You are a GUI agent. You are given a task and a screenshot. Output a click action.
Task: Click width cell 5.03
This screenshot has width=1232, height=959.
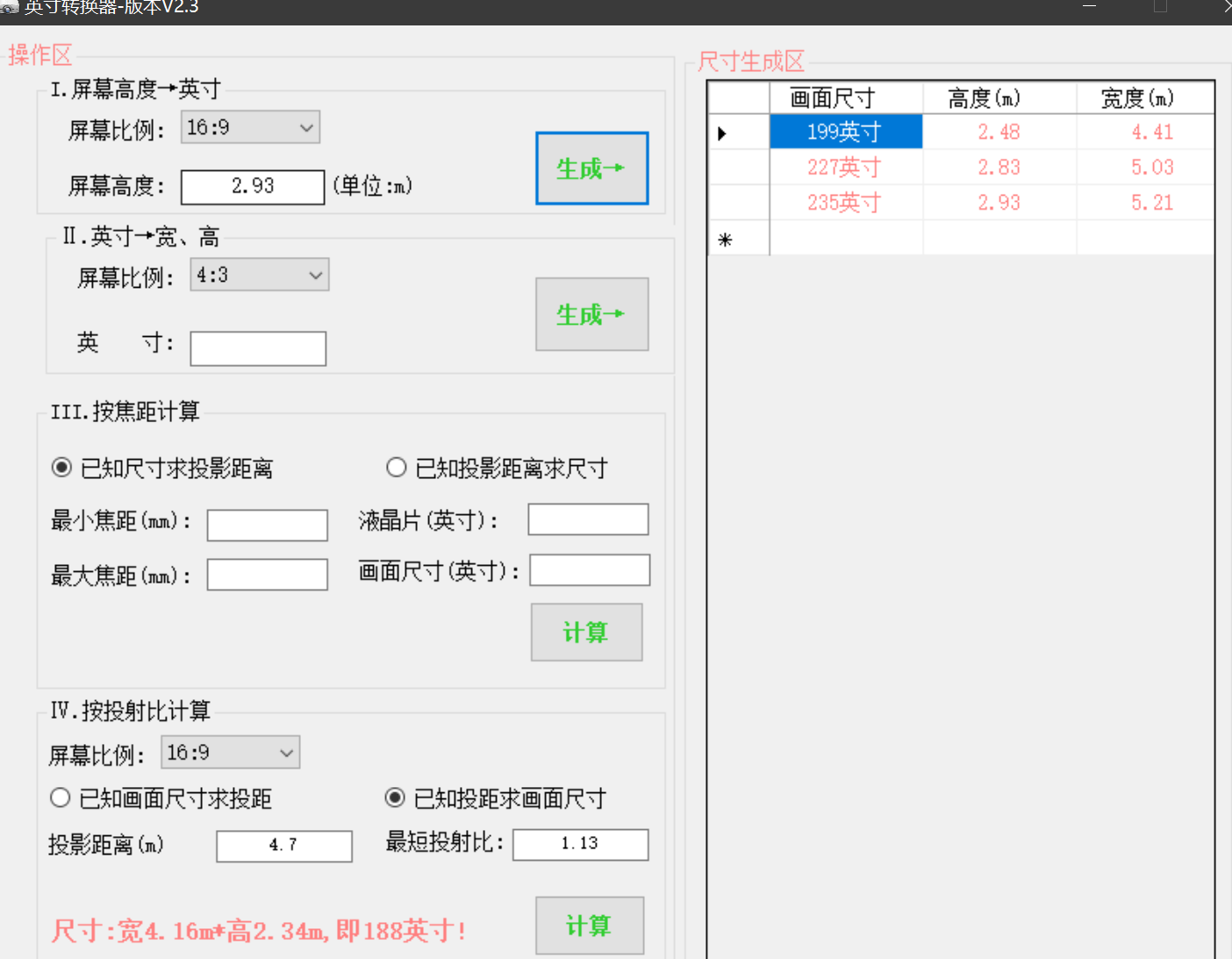coord(1145,167)
